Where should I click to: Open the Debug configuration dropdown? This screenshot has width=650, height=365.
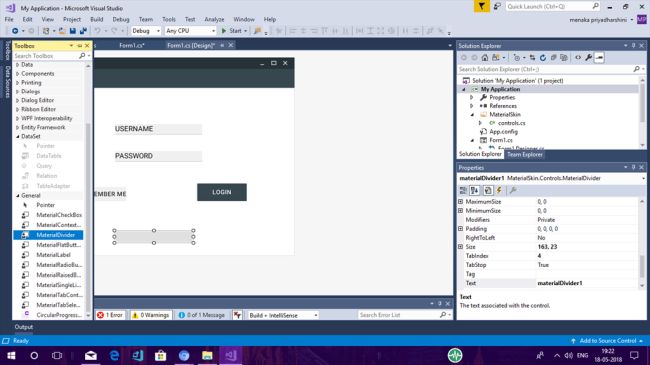[x=146, y=31]
